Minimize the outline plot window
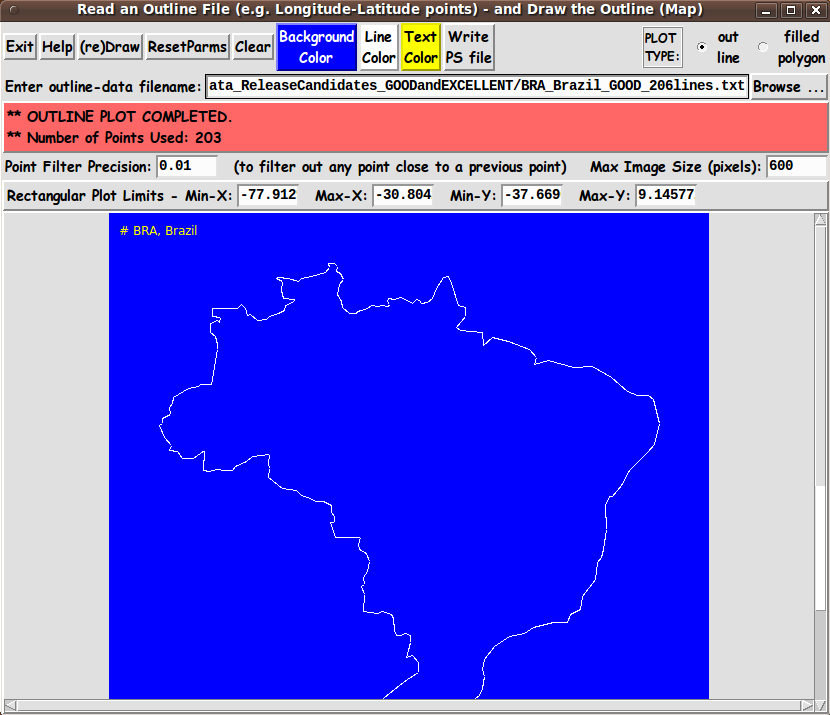The width and height of the screenshot is (830, 715). 766,10
